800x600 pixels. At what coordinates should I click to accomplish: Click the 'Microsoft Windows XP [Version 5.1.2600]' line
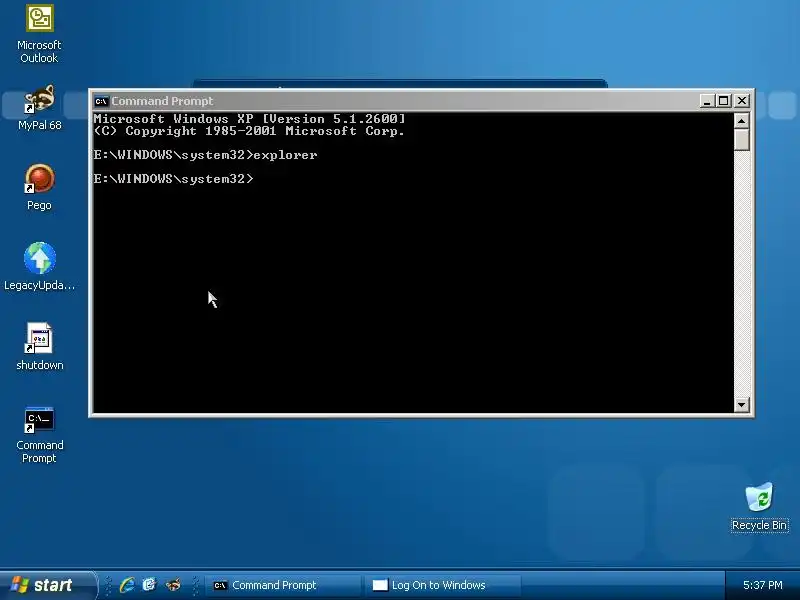point(249,119)
